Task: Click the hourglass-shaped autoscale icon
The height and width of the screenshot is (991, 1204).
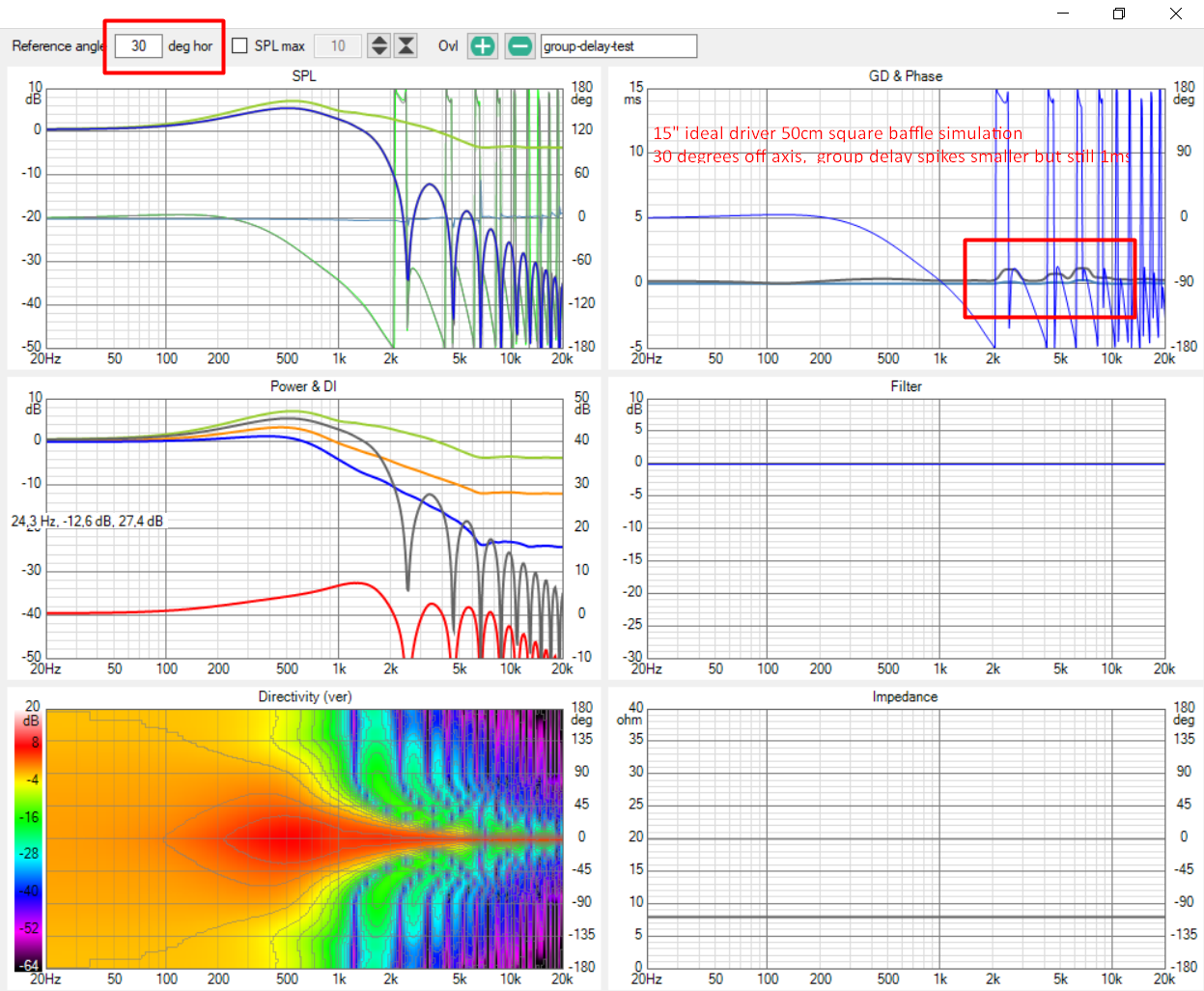Action: coord(406,46)
